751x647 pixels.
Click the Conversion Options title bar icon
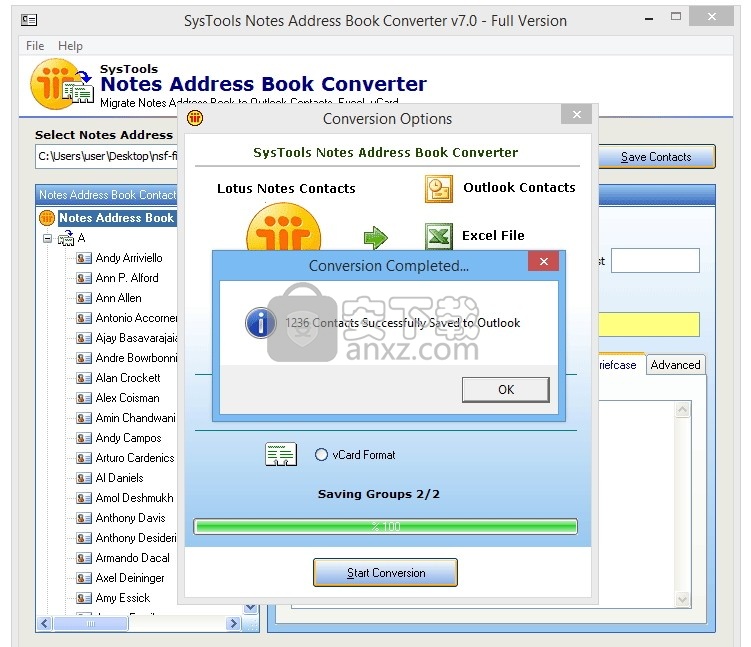point(195,117)
